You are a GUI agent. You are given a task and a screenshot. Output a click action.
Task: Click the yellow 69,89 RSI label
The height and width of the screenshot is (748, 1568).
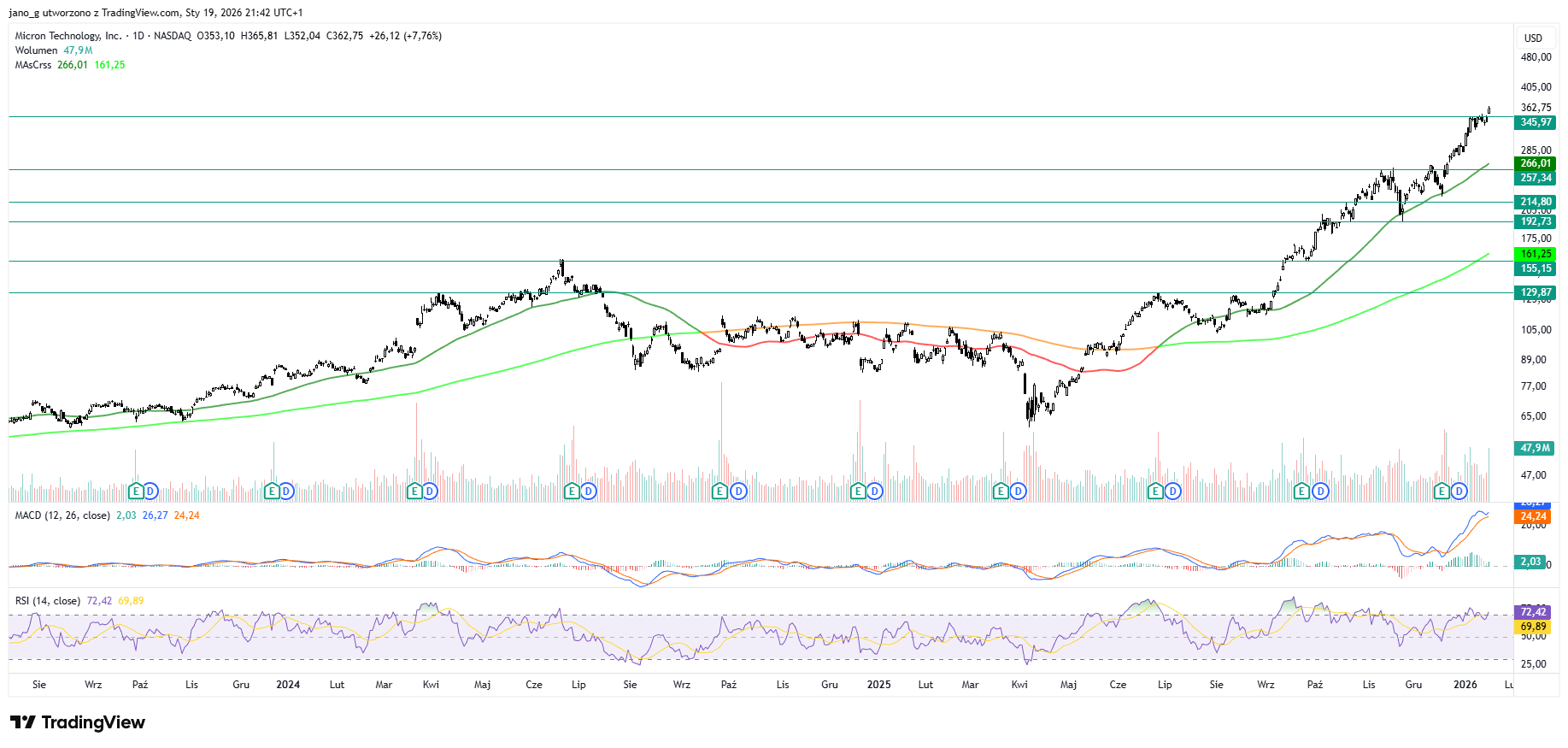click(x=1534, y=627)
